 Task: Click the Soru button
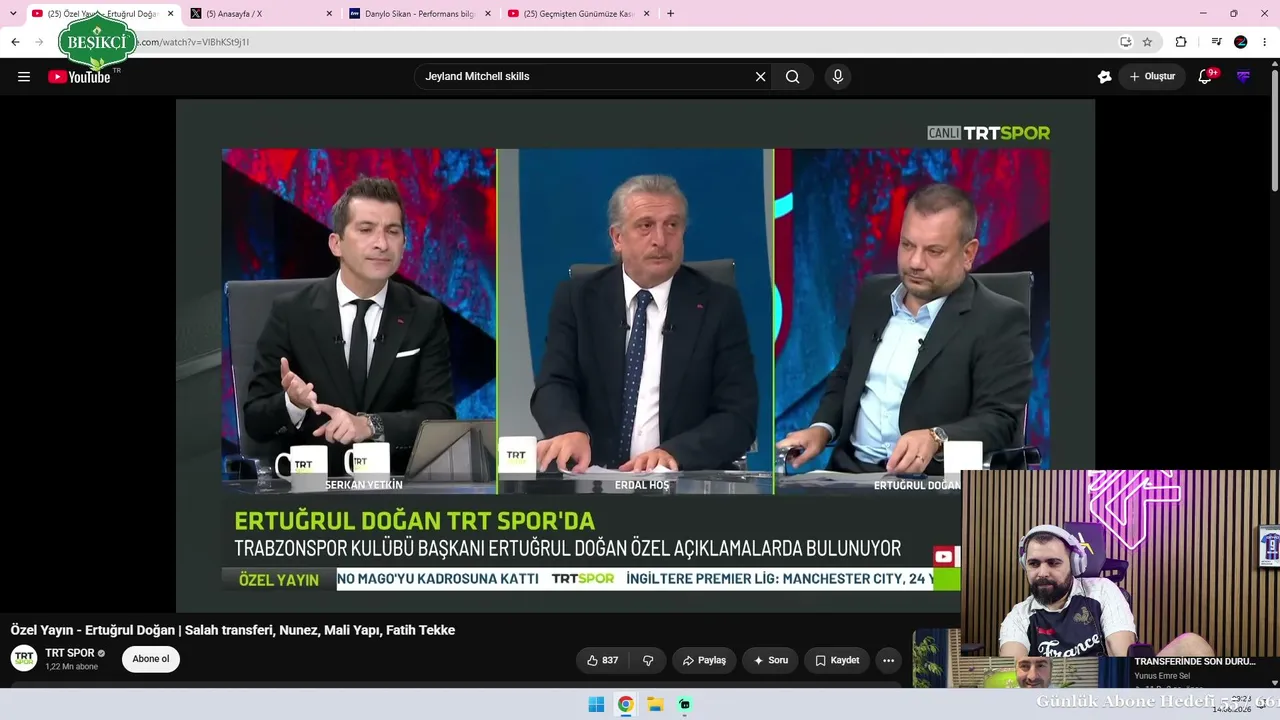(771, 660)
